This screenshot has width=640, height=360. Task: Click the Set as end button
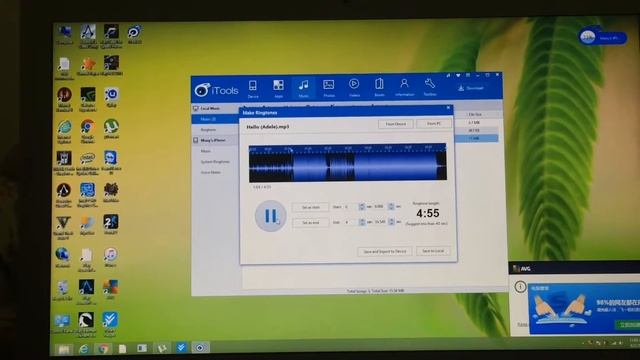[310, 222]
